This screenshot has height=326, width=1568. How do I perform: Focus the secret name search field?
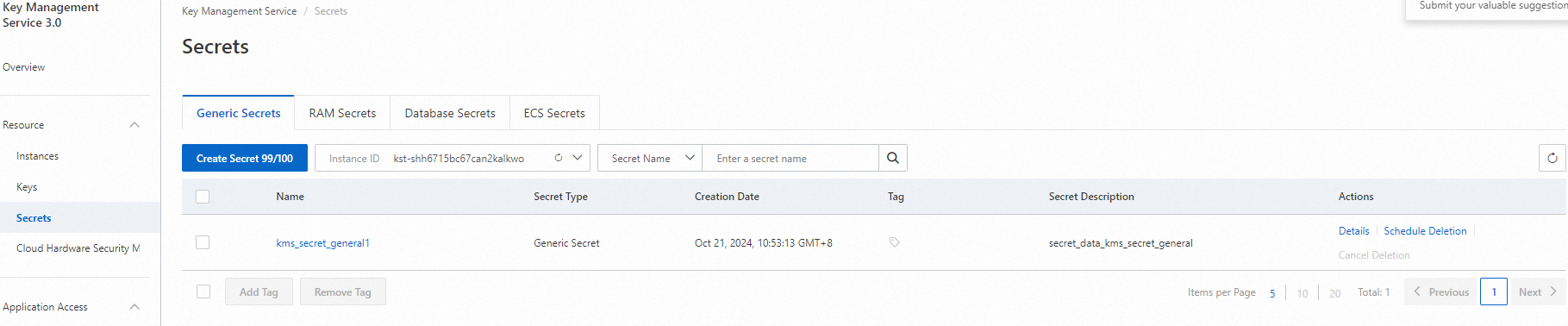pos(790,158)
